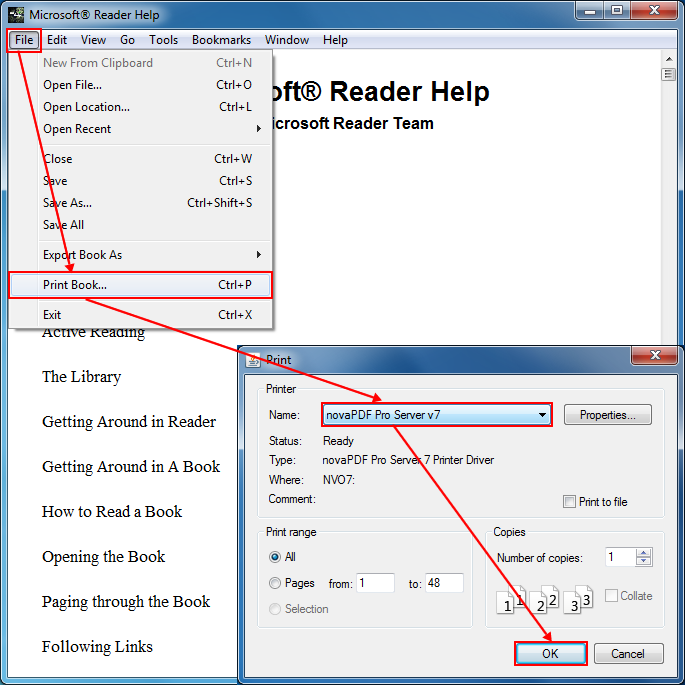685x685 pixels.
Task: Open Opening the Book link
Action: (104, 557)
